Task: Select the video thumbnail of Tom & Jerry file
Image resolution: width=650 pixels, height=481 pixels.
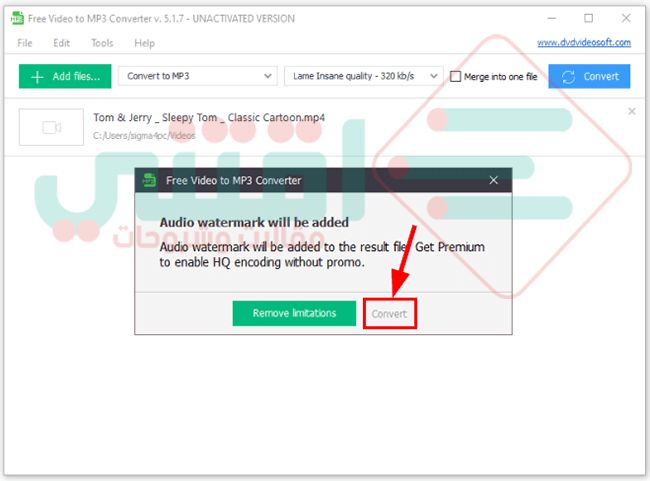Action: click(51, 127)
